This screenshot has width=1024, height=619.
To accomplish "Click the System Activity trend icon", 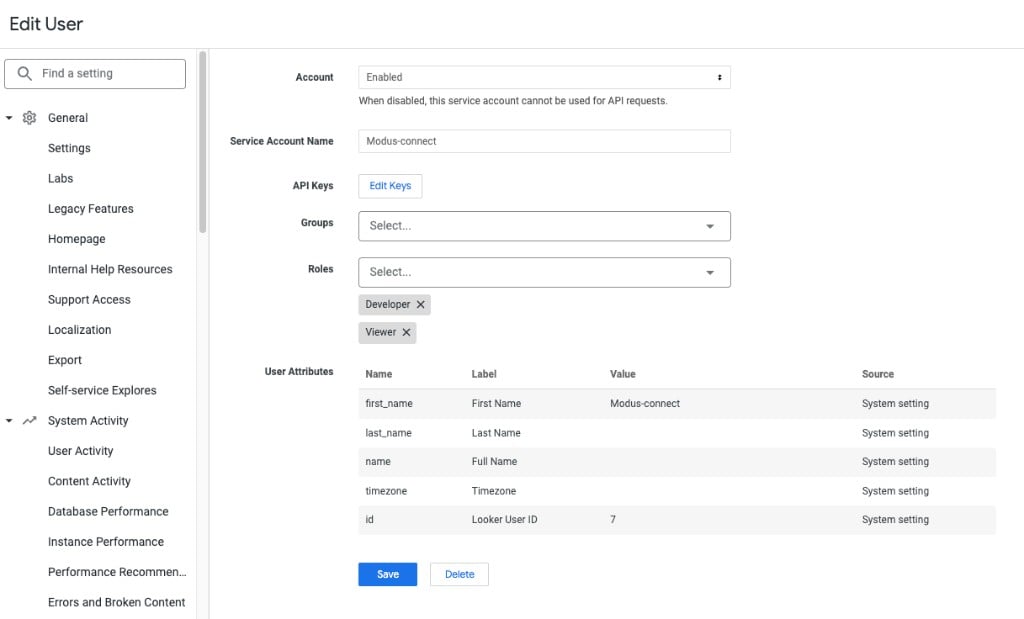I will click(29, 421).
